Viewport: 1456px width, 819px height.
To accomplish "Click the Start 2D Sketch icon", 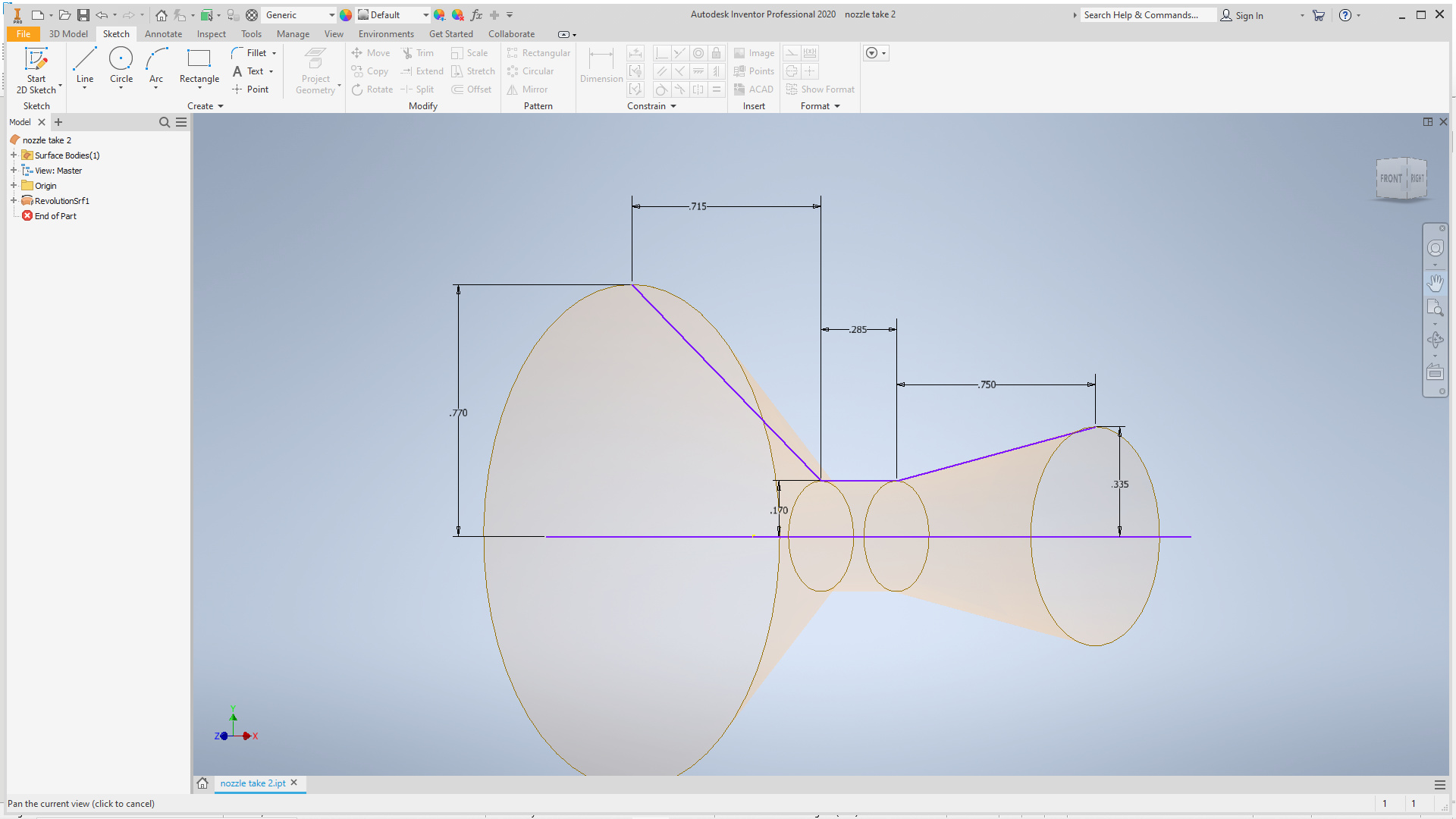I will tap(36, 61).
